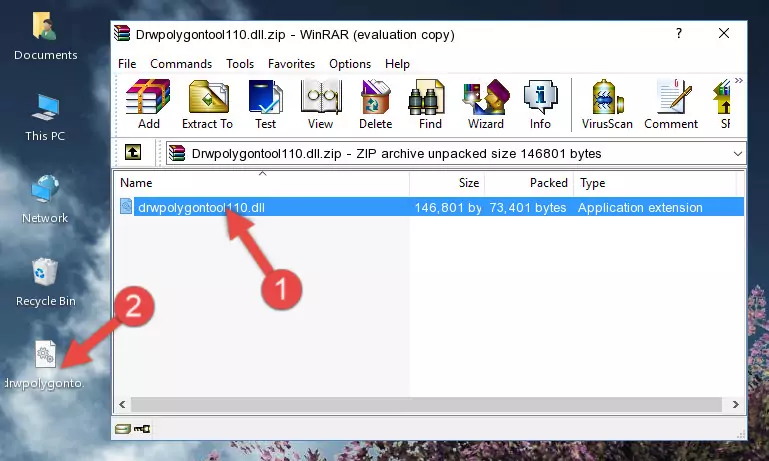Click the key password icon in status bar
769x461 pixels.
(x=142, y=429)
